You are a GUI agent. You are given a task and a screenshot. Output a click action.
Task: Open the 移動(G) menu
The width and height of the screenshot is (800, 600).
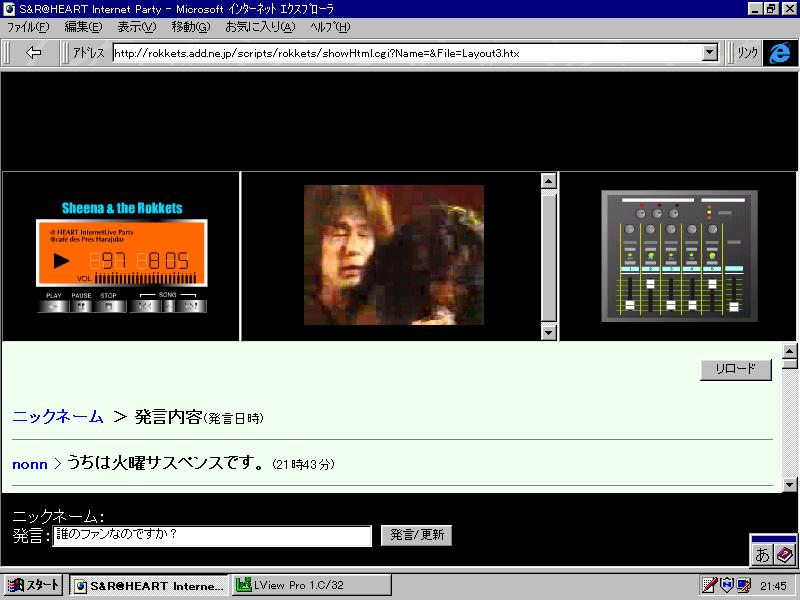[x=191, y=28]
